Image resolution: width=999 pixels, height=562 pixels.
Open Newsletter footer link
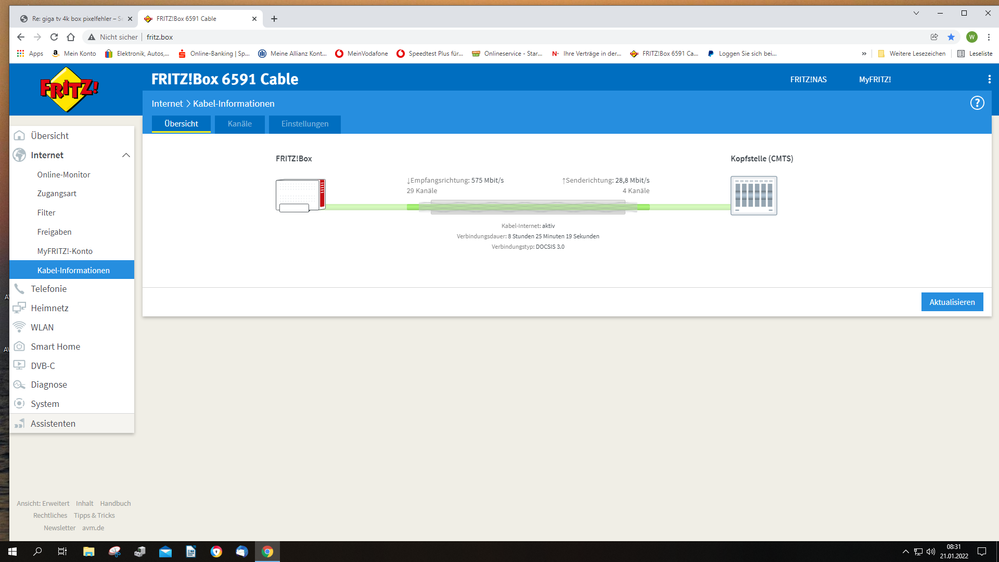(x=59, y=528)
